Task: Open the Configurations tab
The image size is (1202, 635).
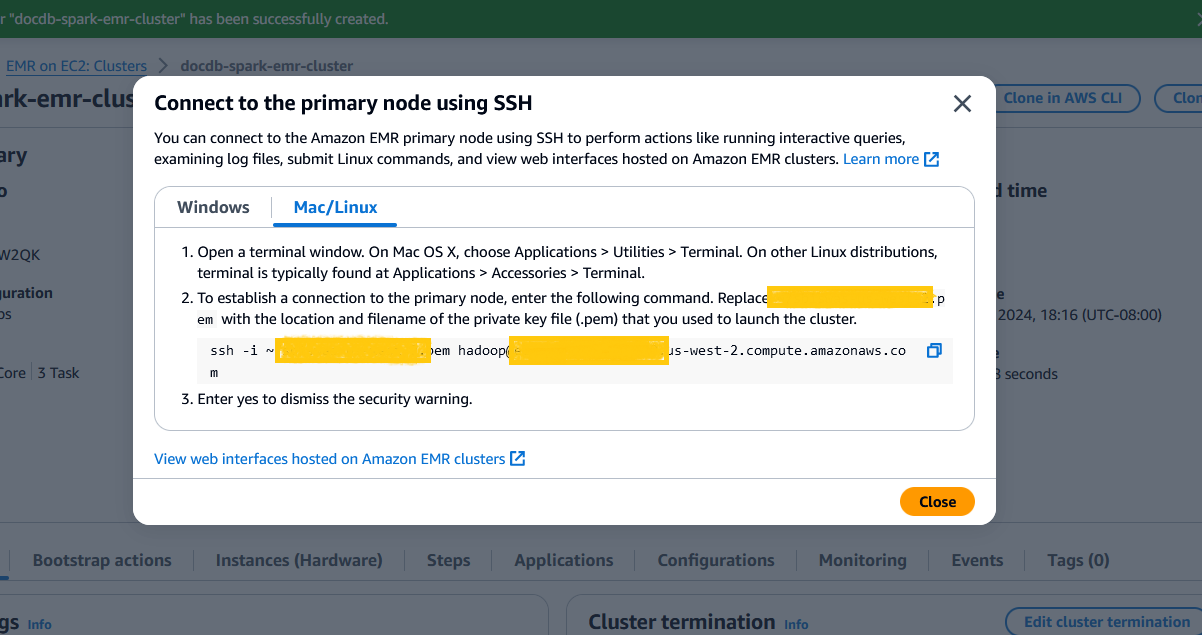Action: click(x=716, y=560)
